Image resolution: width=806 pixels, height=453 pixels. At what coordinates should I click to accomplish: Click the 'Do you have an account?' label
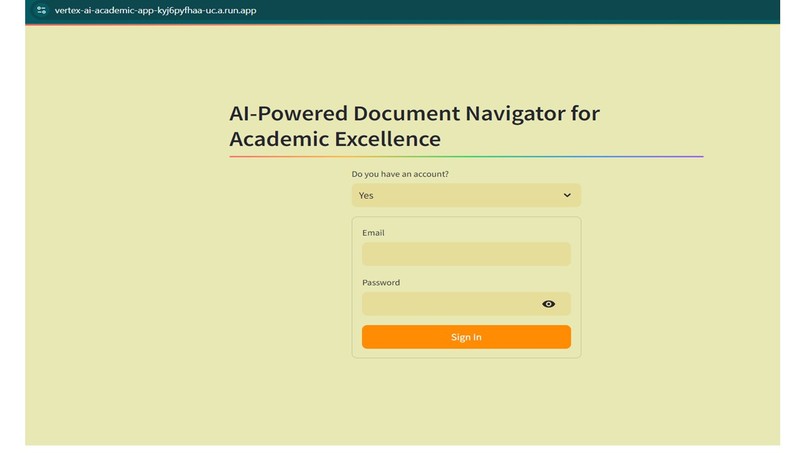[x=400, y=174]
